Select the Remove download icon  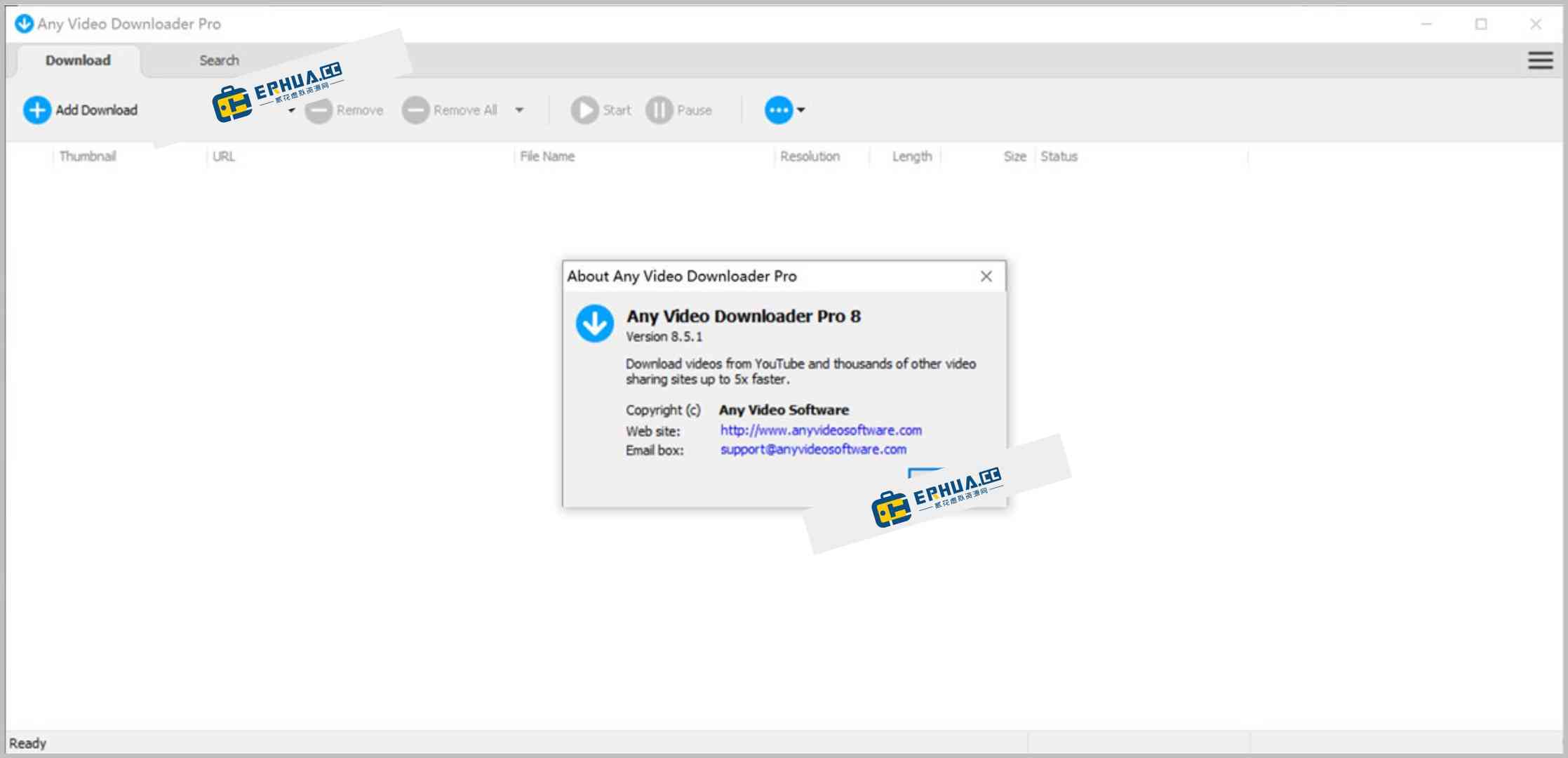[319, 109]
